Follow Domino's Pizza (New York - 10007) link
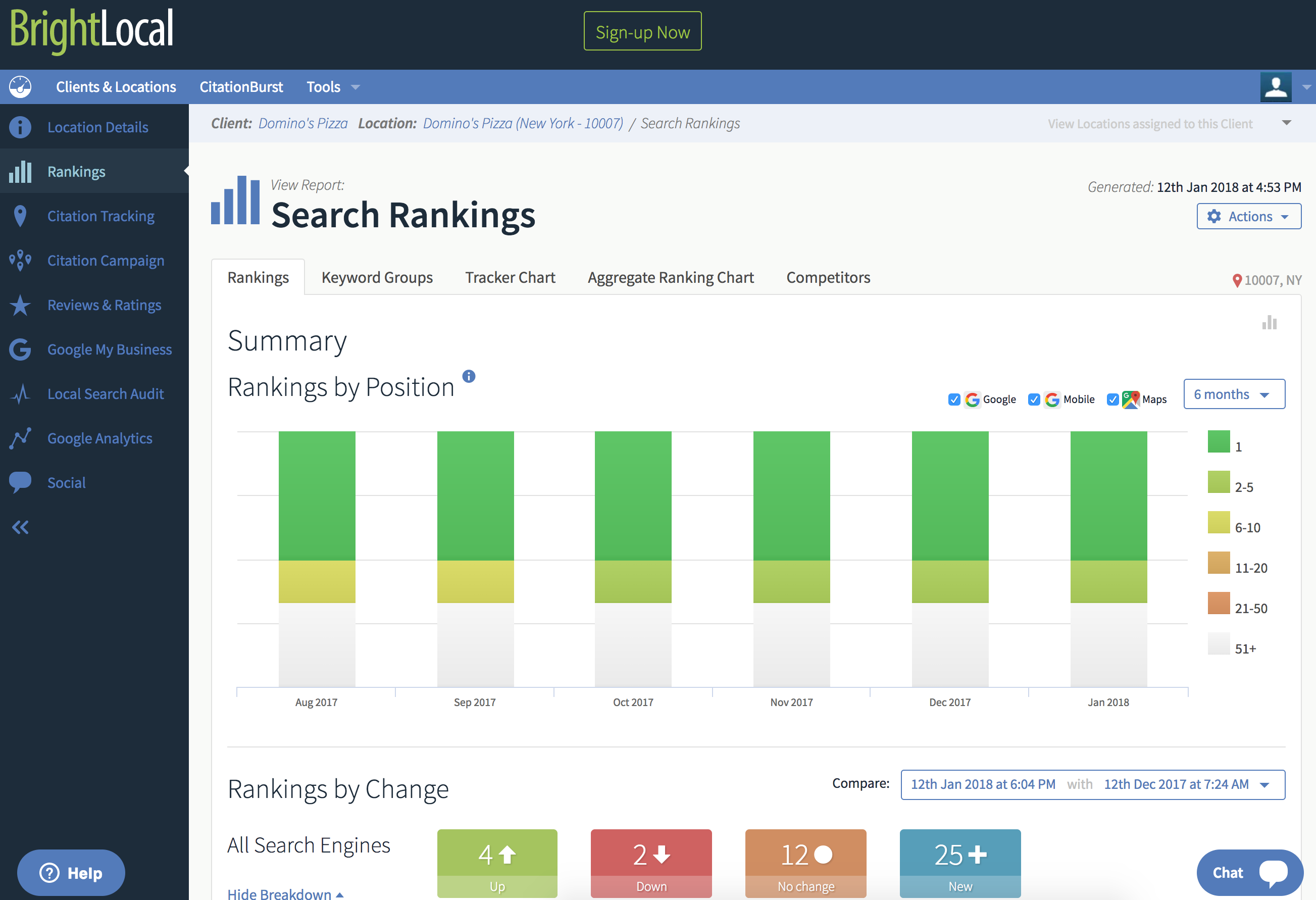Screen dimensions: 1316x900 pyautogui.click(x=523, y=123)
